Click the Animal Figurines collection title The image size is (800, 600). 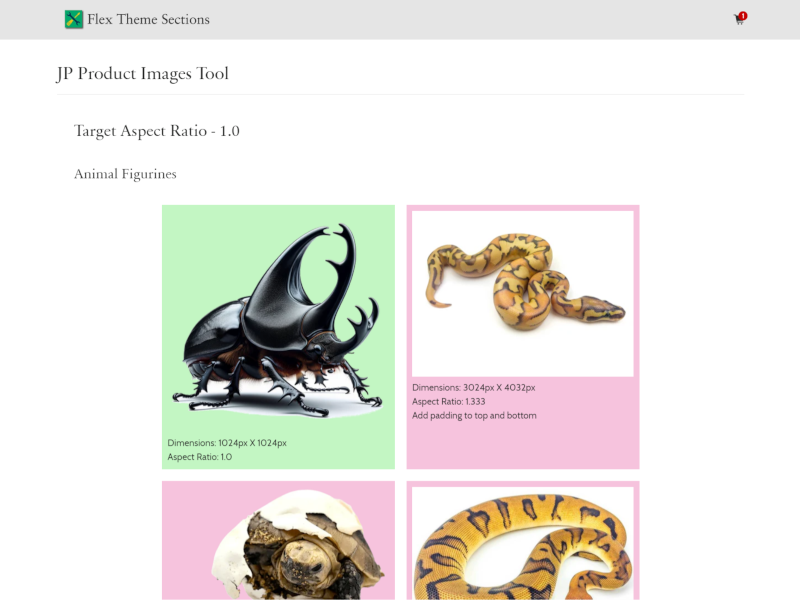(x=125, y=174)
